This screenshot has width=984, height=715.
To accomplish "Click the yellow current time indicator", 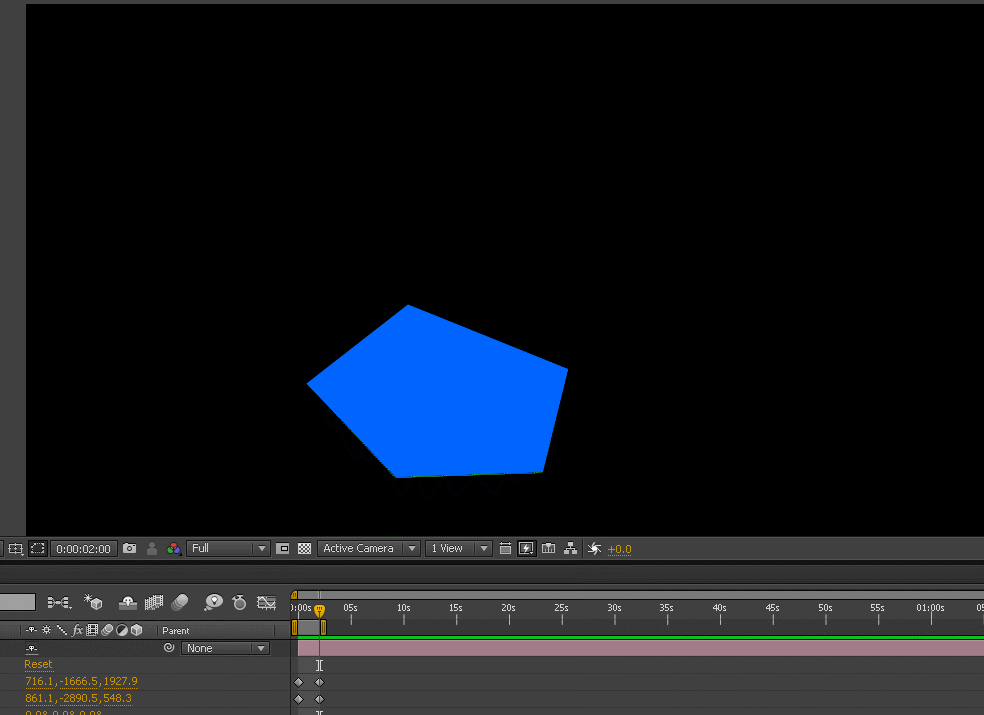I will point(319,610).
